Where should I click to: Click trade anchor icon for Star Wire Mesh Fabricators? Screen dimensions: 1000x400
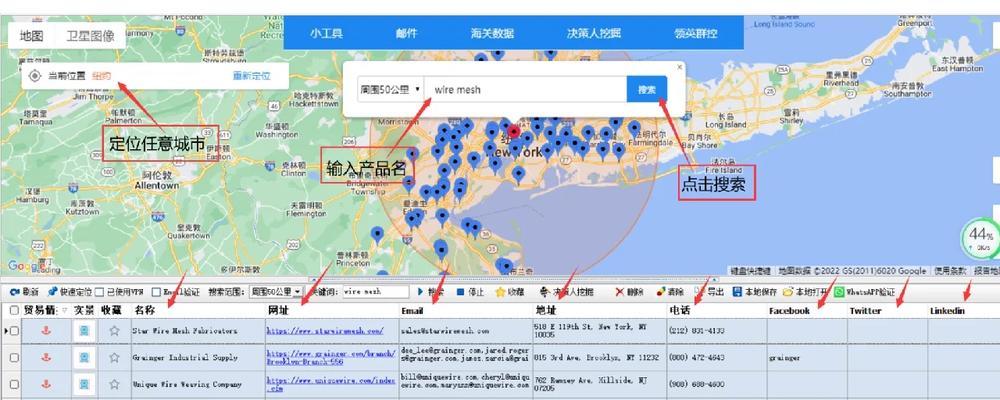(46, 330)
